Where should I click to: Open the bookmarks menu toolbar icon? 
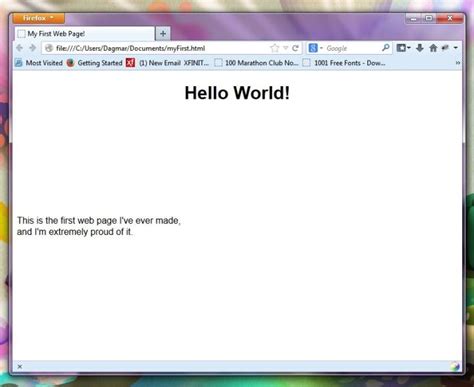(x=403, y=48)
